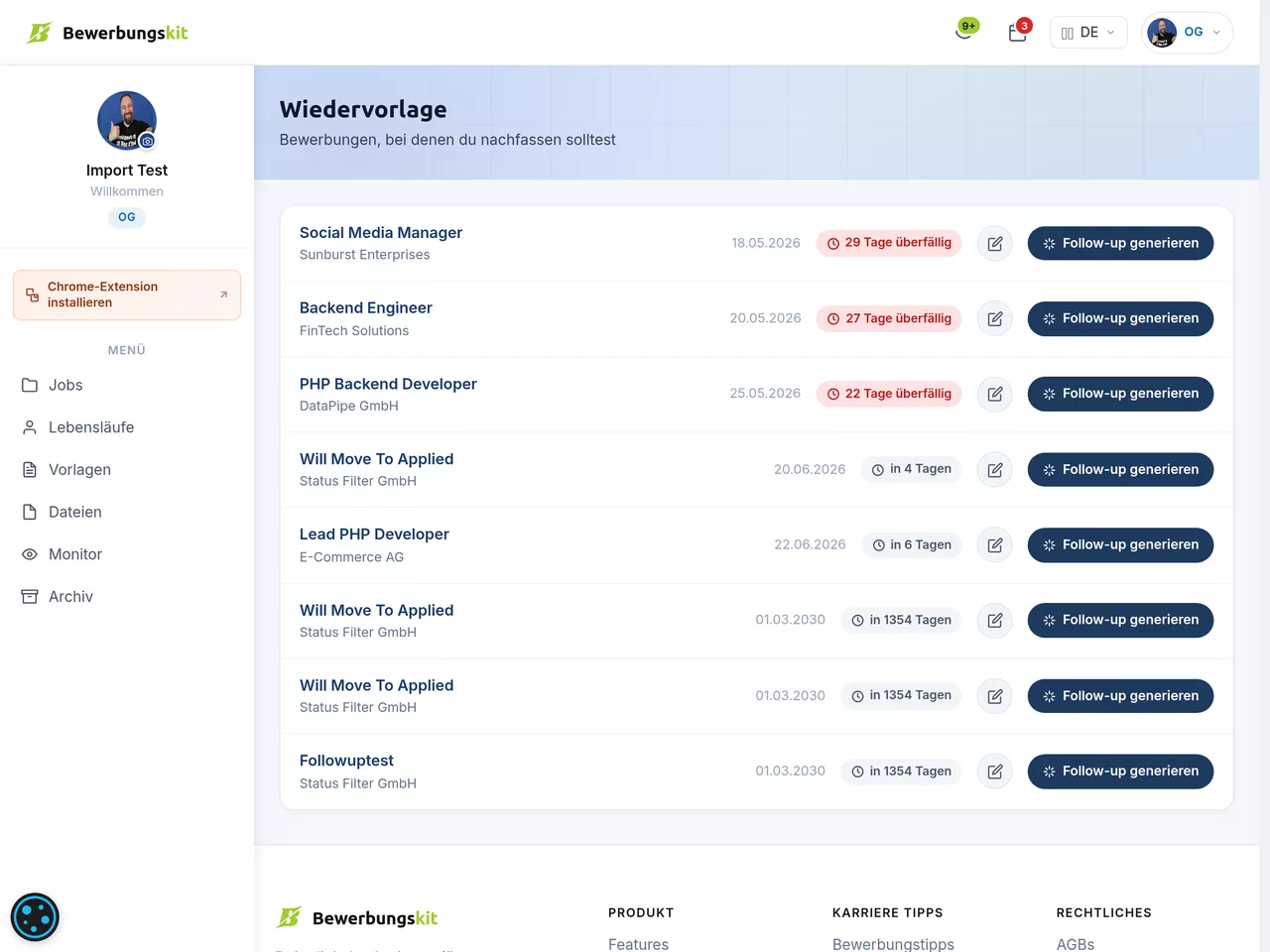1270x952 pixels.
Task: Open the Lead PHP Developer application
Action: (x=374, y=534)
